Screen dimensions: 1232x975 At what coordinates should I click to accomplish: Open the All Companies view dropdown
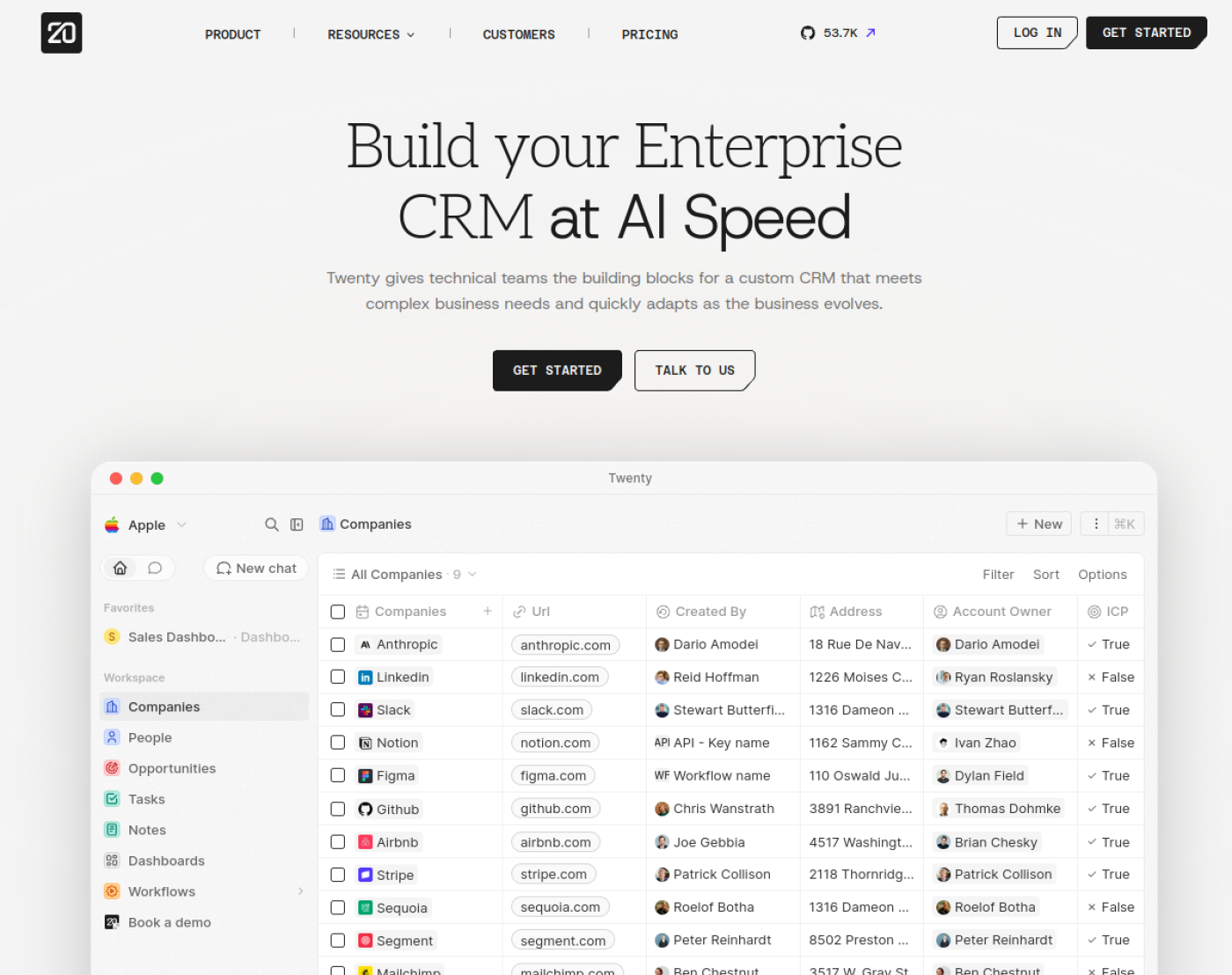[x=405, y=575]
